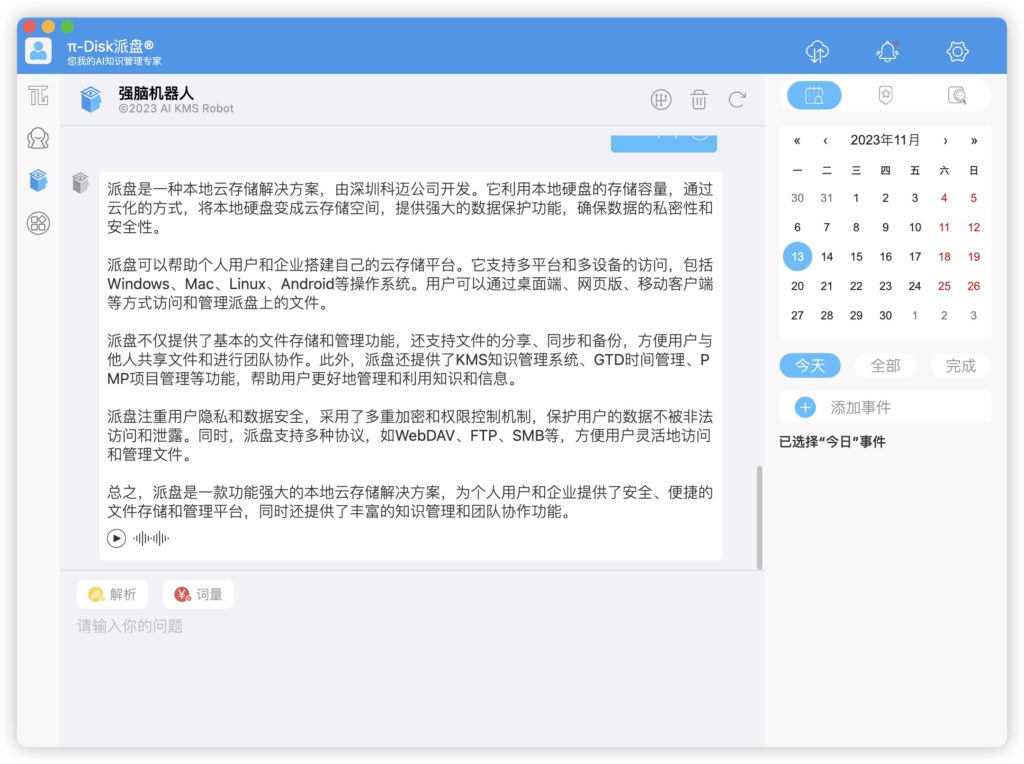Select November 22 in the calendar
This screenshot has height=764, width=1024.
coord(856,286)
